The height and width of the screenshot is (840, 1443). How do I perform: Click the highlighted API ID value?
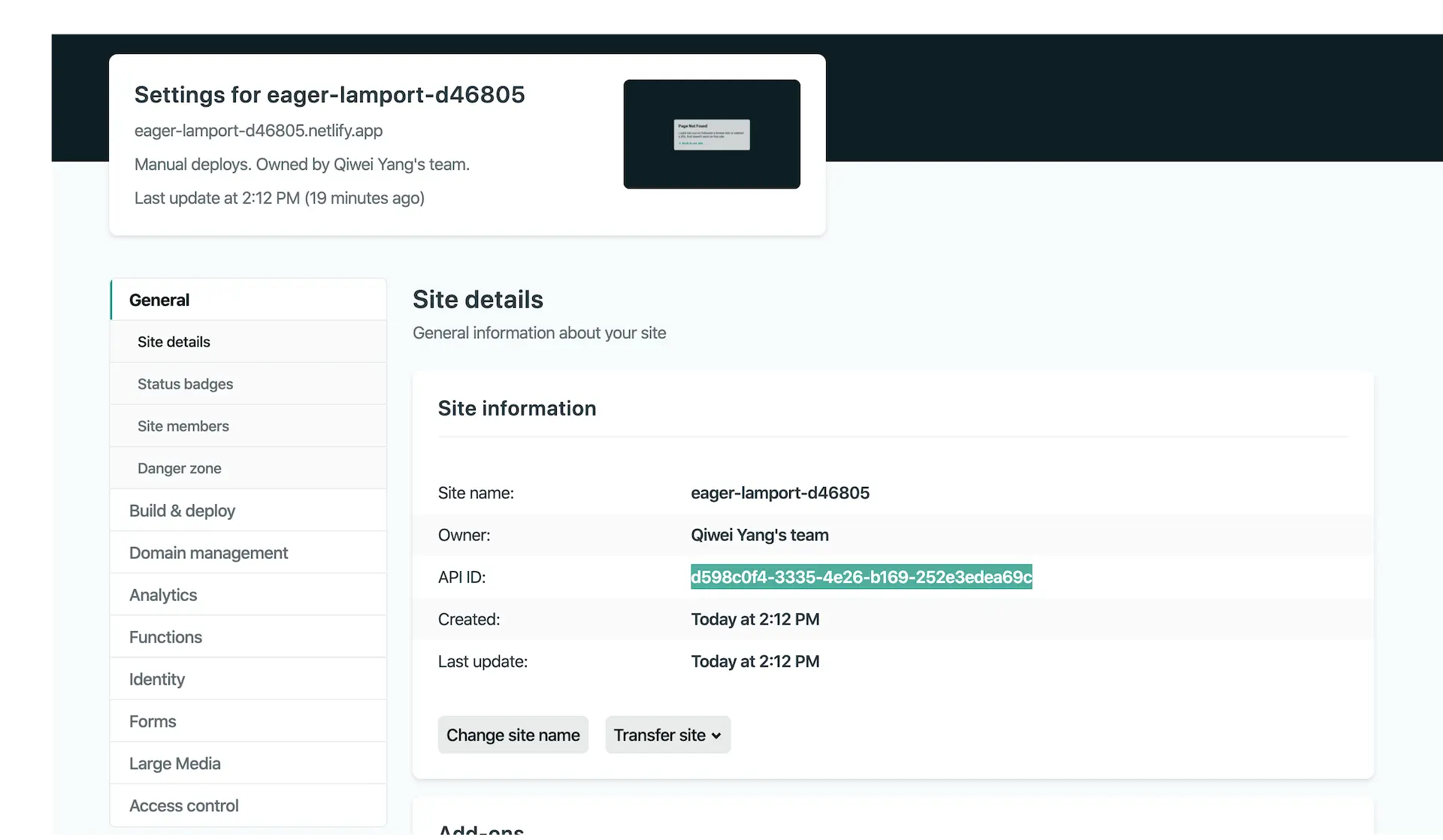pyautogui.click(x=861, y=577)
